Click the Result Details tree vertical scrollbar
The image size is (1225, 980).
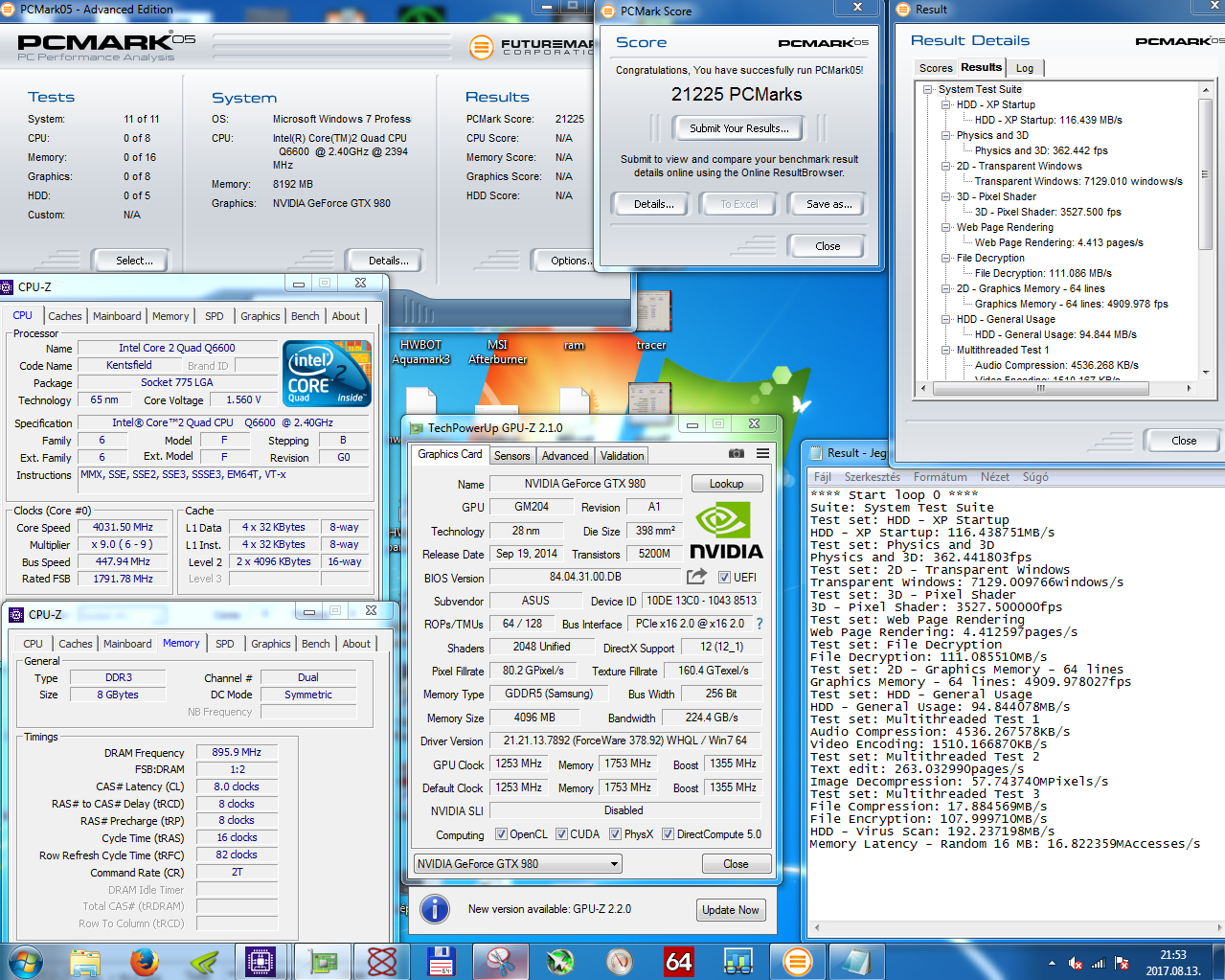(x=1205, y=230)
